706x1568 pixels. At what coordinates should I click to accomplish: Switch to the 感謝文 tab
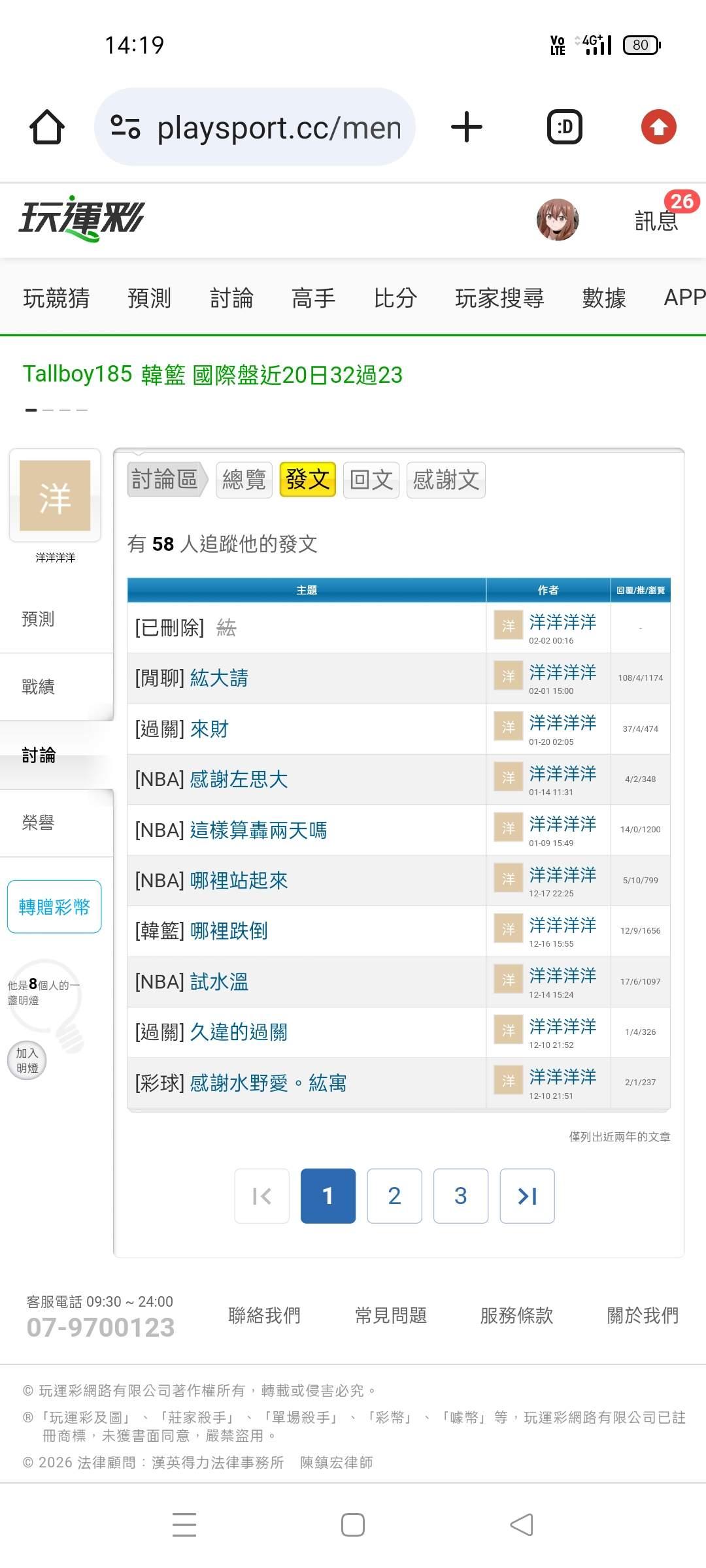tap(446, 480)
